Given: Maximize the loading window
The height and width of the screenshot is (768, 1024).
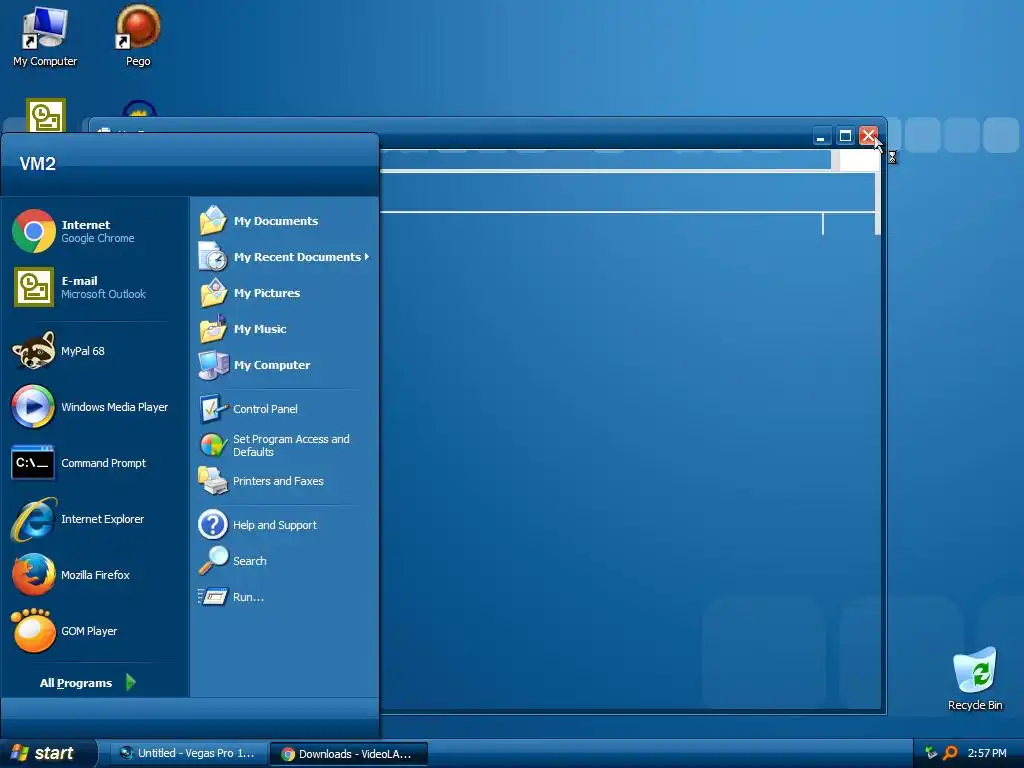Looking at the screenshot, I should 845,136.
